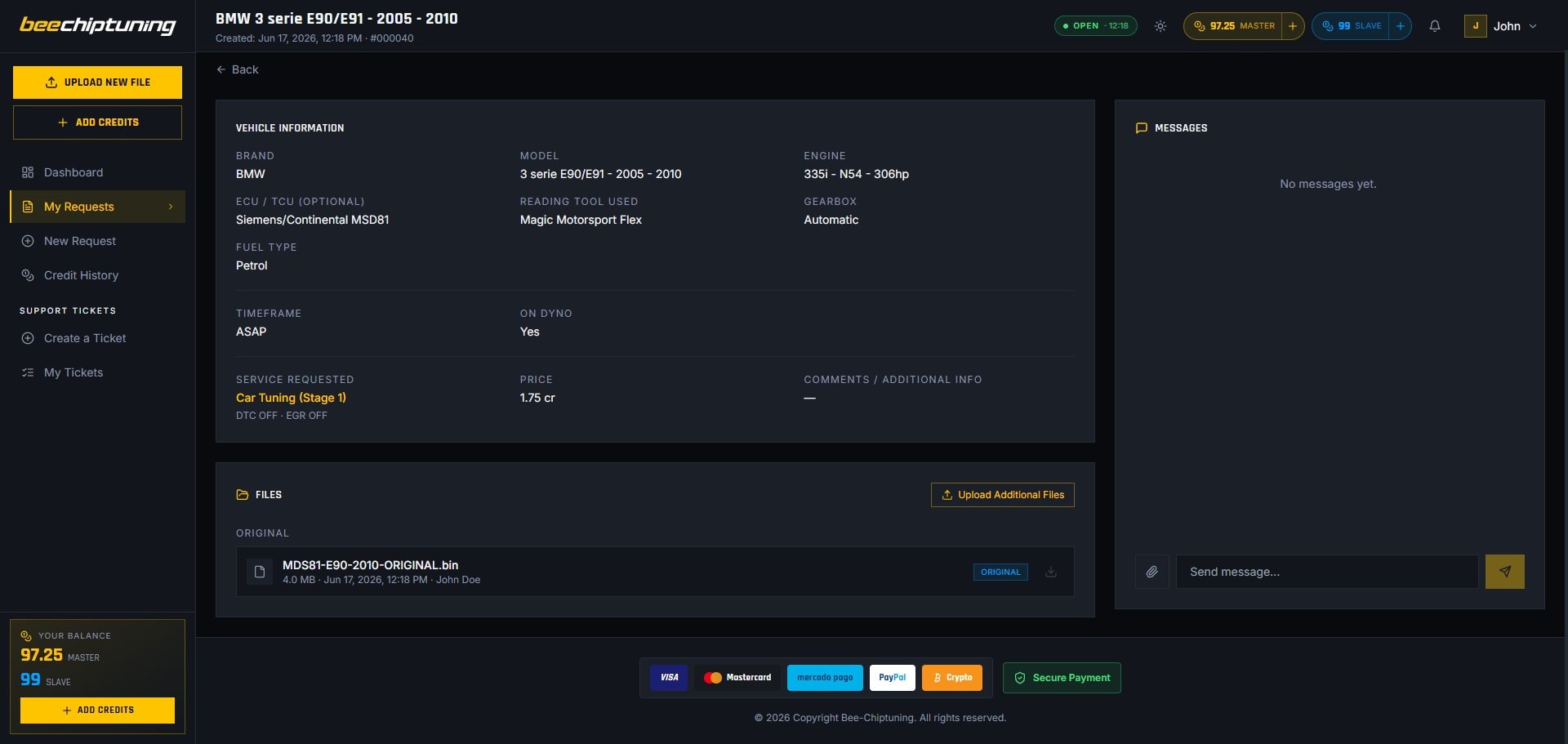This screenshot has height=744, width=1568.
Task: Click the Credit History coins icon
Action: (x=28, y=275)
